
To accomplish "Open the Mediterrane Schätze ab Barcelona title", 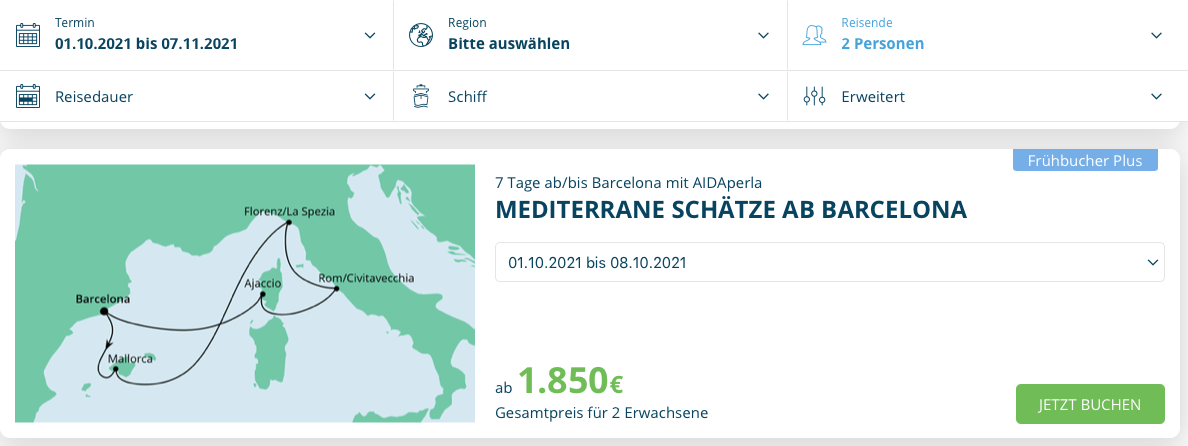I will (x=731, y=211).
